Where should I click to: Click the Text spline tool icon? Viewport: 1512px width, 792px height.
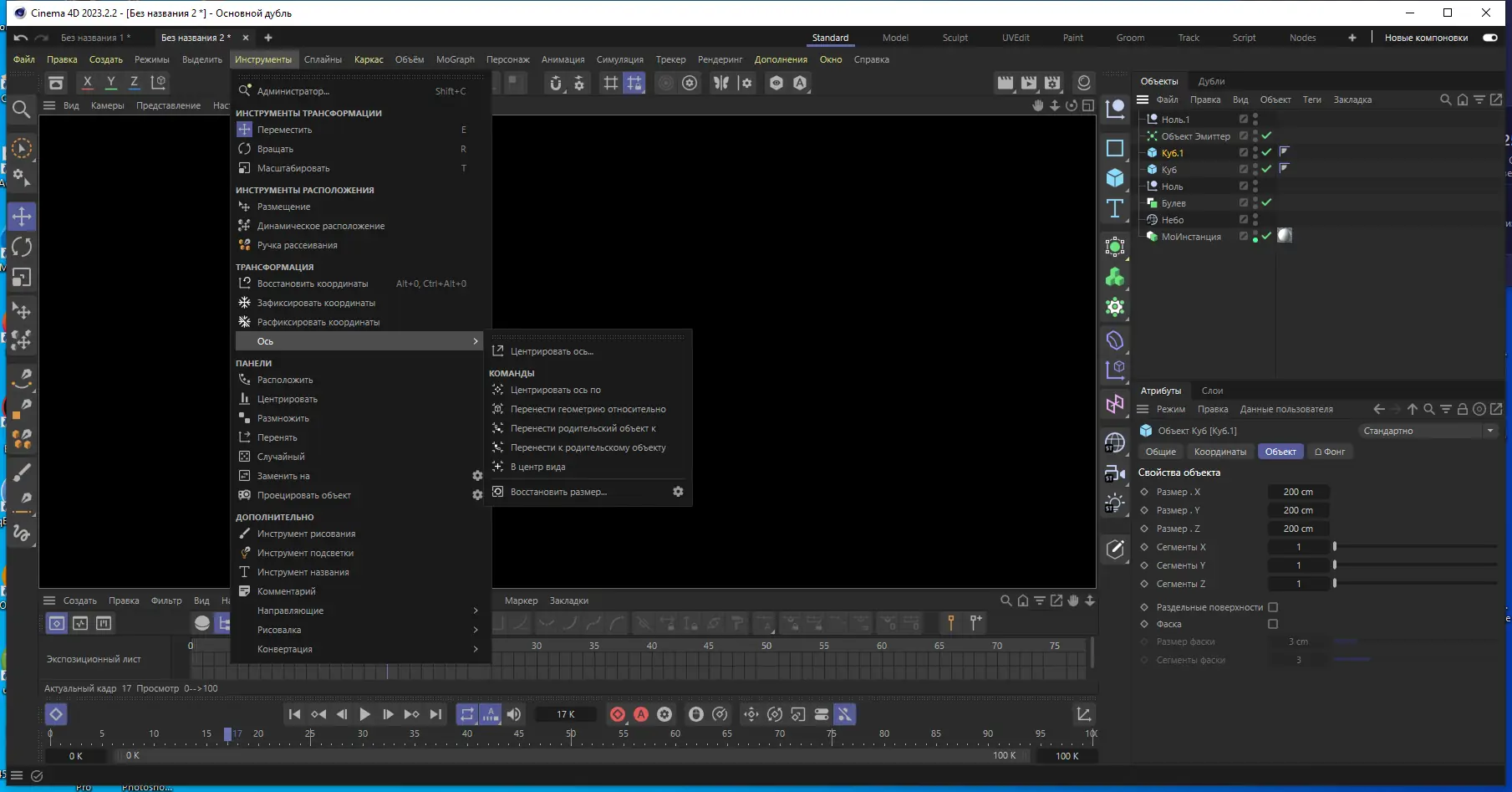pos(1115,209)
